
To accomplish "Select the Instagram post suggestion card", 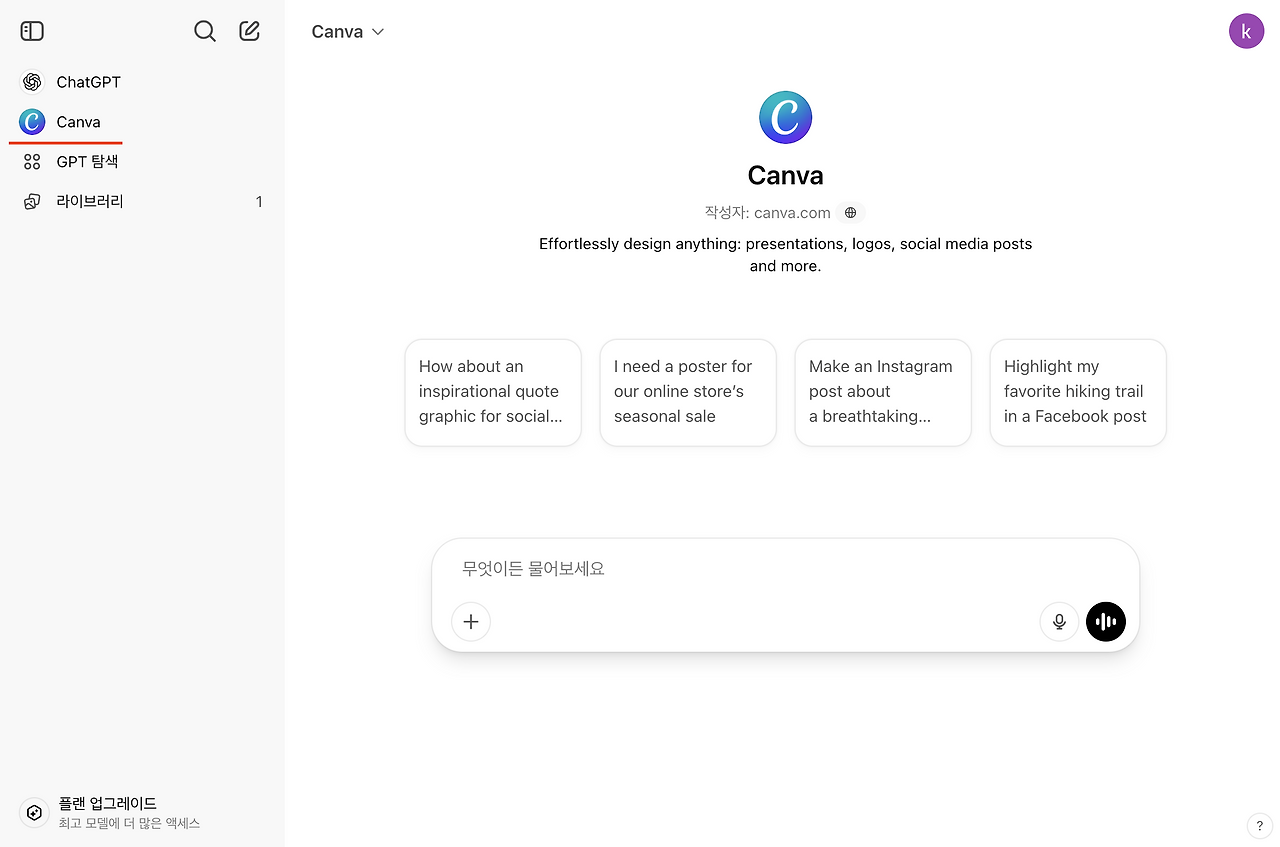I will 882,392.
